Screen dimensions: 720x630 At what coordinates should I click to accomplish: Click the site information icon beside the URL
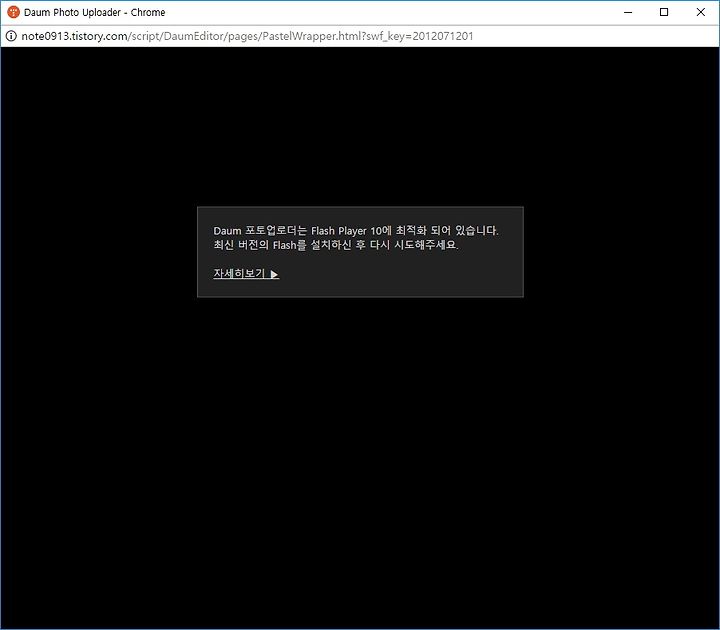[x=11, y=36]
